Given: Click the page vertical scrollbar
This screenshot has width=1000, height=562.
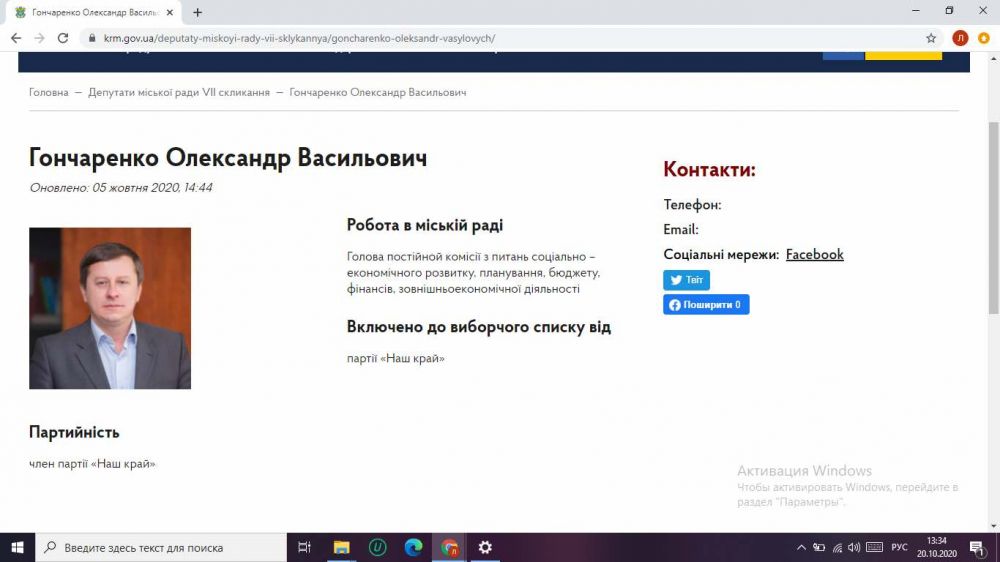Looking at the screenshot, I should (x=994, y=217).
